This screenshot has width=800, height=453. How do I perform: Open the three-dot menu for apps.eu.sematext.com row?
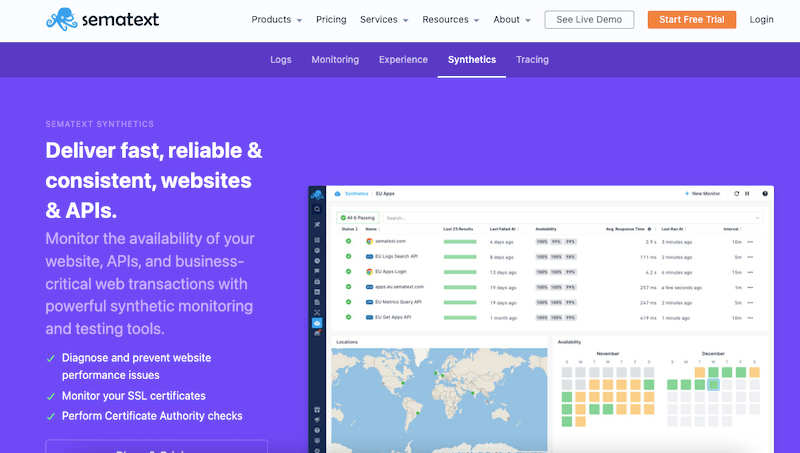click(751, 288)
